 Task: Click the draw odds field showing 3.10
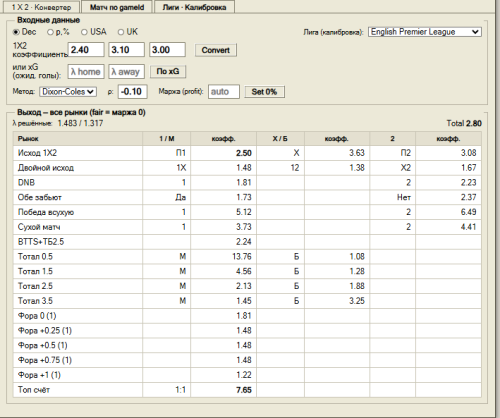click(126, 50)
